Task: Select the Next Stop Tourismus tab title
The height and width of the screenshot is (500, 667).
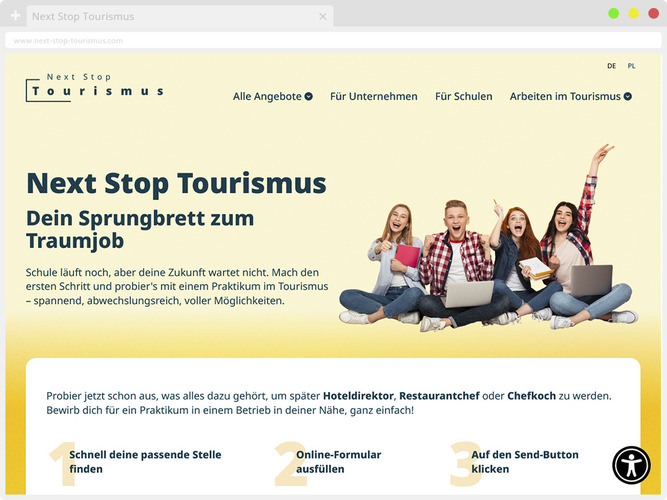Action: coord(82,17)
